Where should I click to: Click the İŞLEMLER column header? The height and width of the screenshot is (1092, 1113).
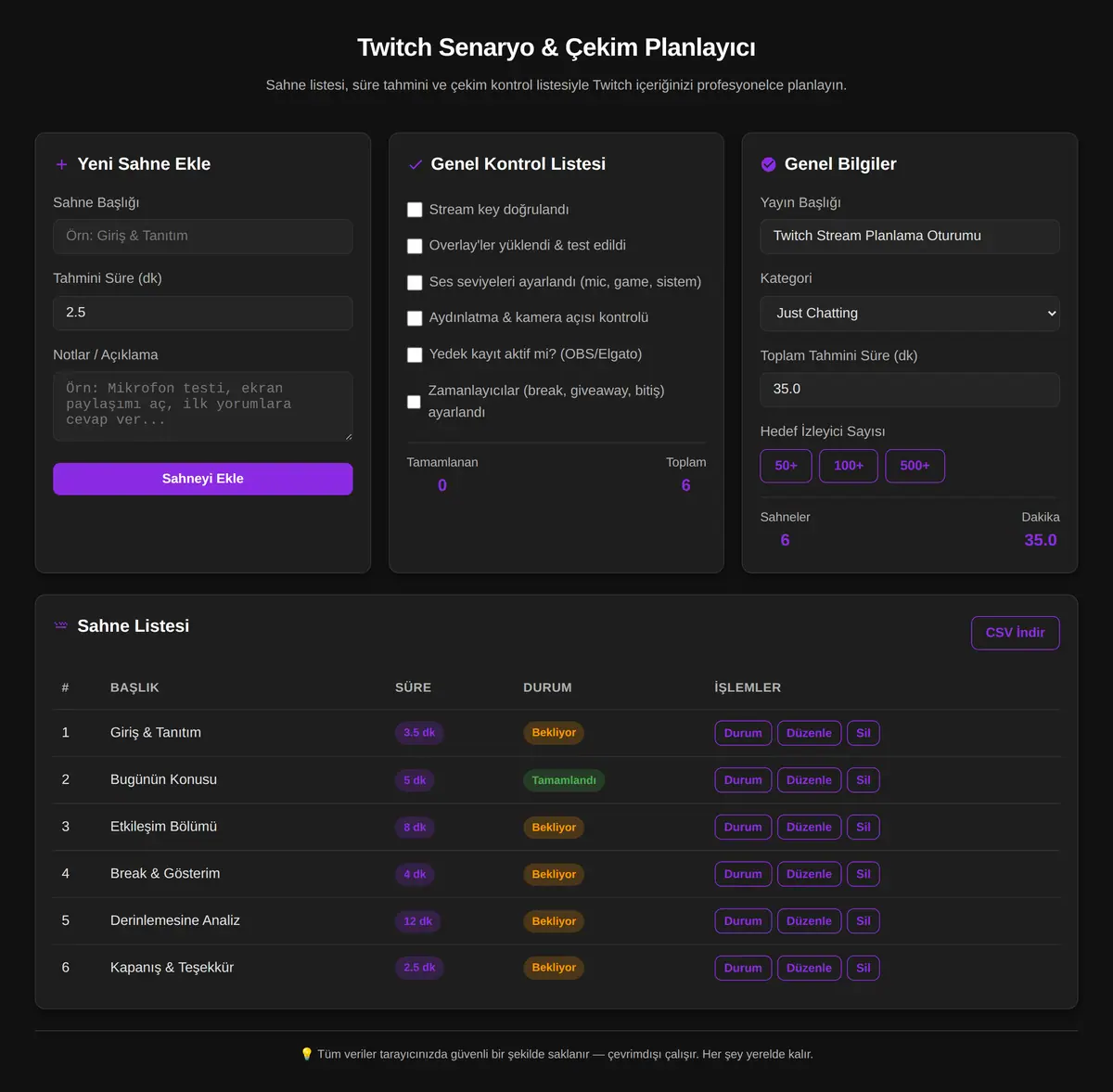point(748,687)
